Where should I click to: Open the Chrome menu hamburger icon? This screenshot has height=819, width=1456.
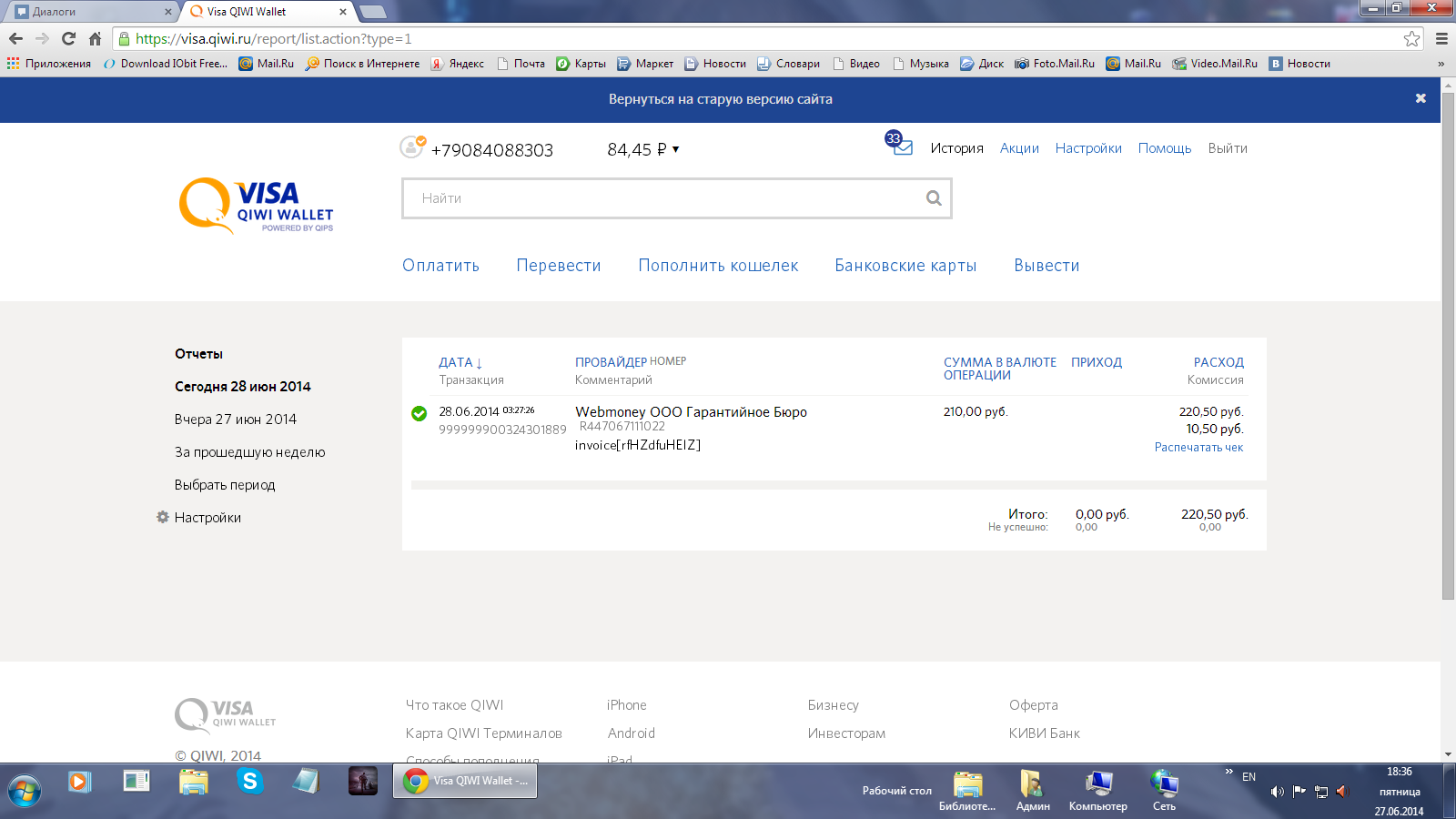1441,38
